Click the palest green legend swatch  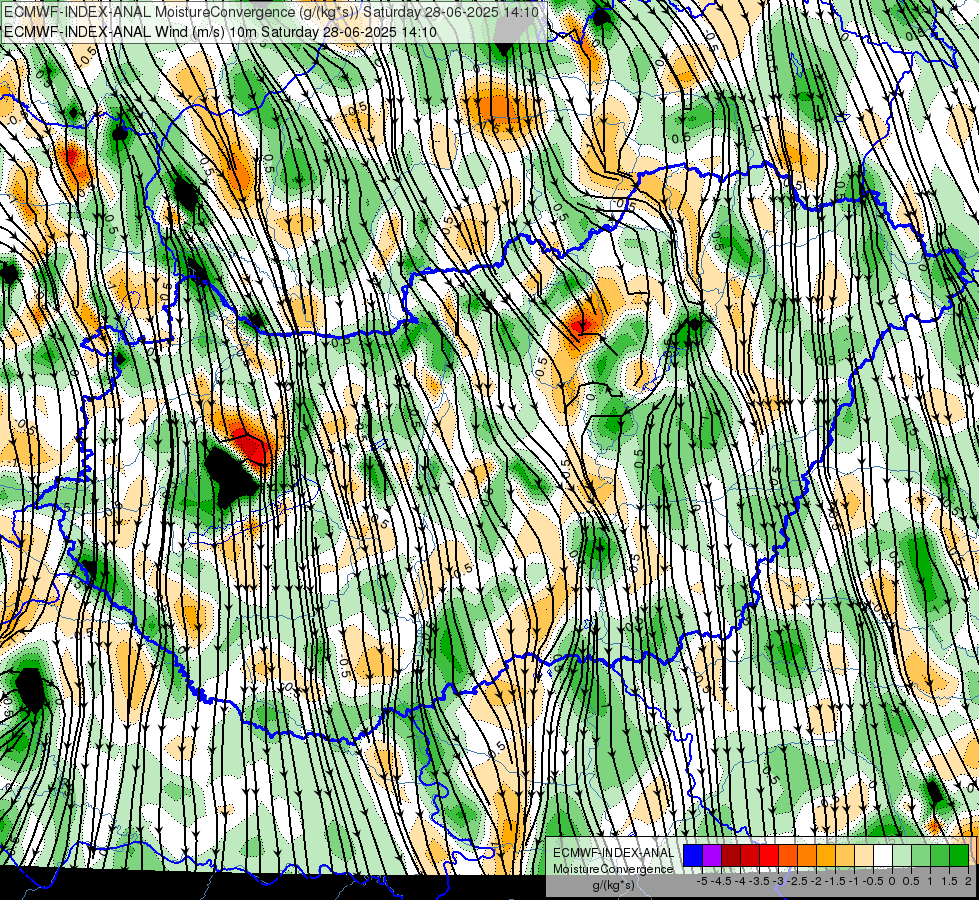902,855
